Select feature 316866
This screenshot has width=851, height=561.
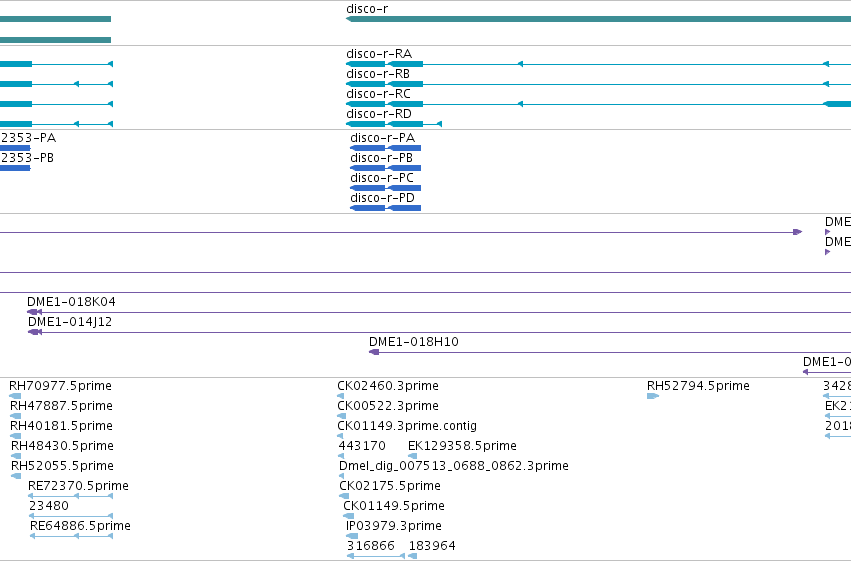pos(371,546)
